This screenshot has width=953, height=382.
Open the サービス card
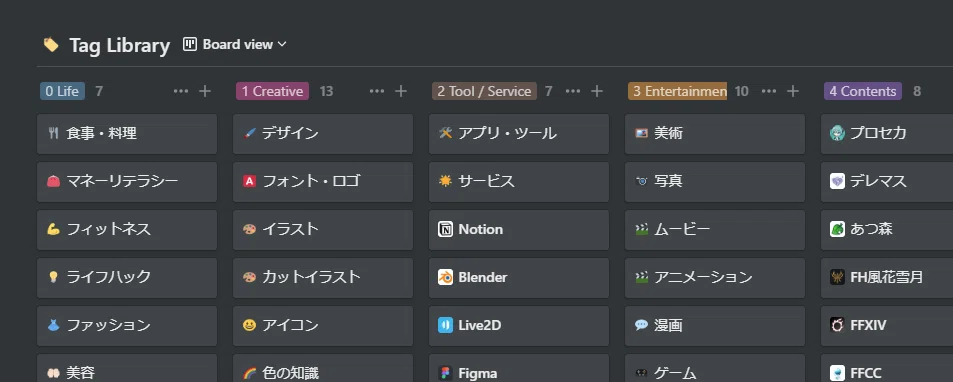coord(519,182)
